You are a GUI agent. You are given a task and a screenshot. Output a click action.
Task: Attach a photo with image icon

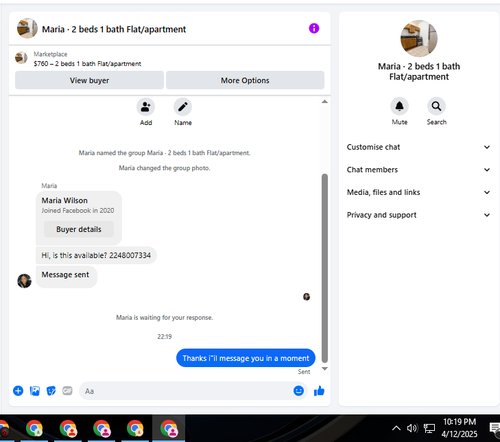tap(35, 391)
